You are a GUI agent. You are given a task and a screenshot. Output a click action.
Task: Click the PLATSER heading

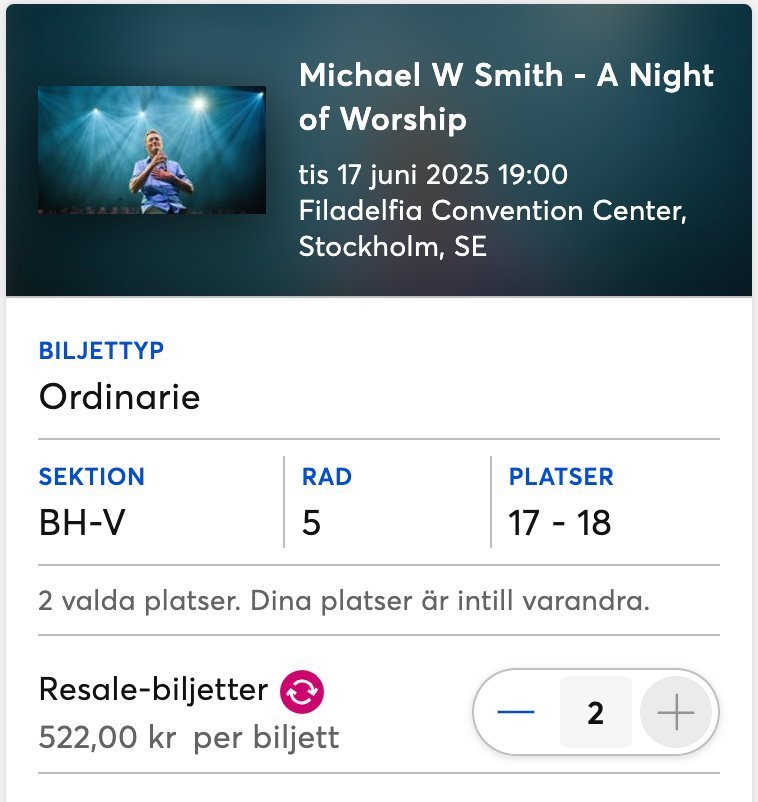click(x=561, y=477)
